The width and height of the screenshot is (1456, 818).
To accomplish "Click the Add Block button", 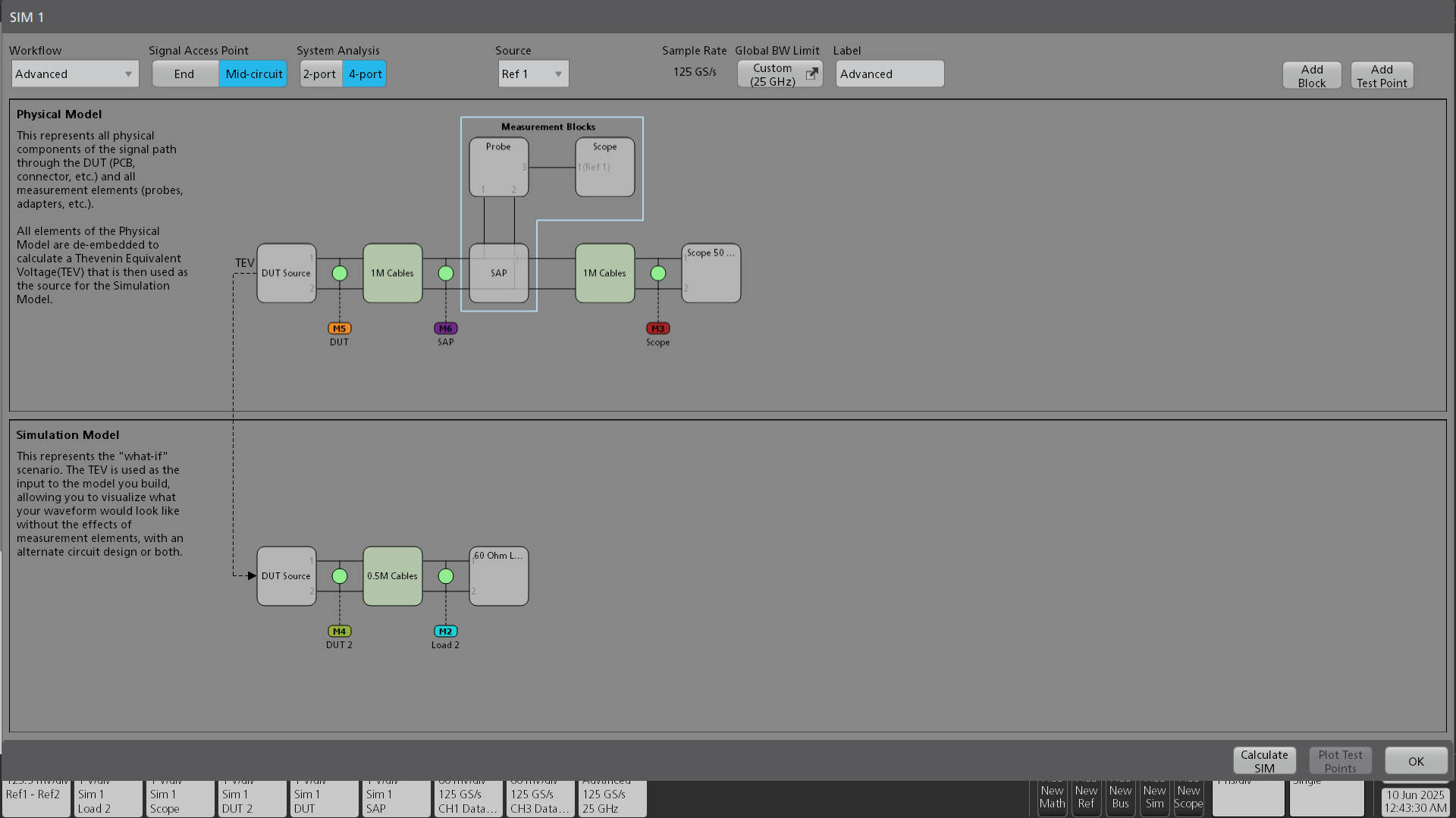I will click(1311, 76).
